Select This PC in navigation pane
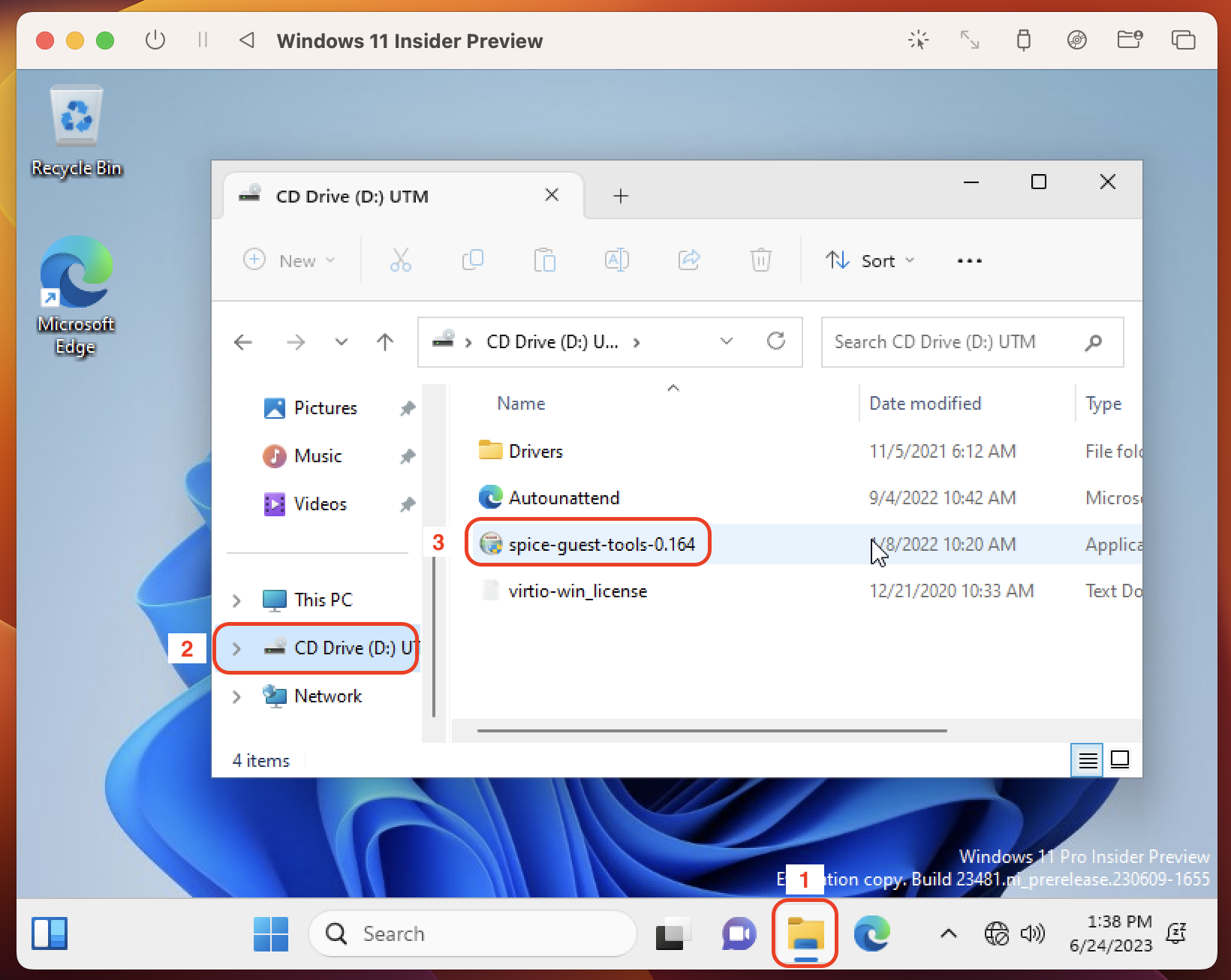This screenshot has width=1231, height=980. tap(323, 600)
